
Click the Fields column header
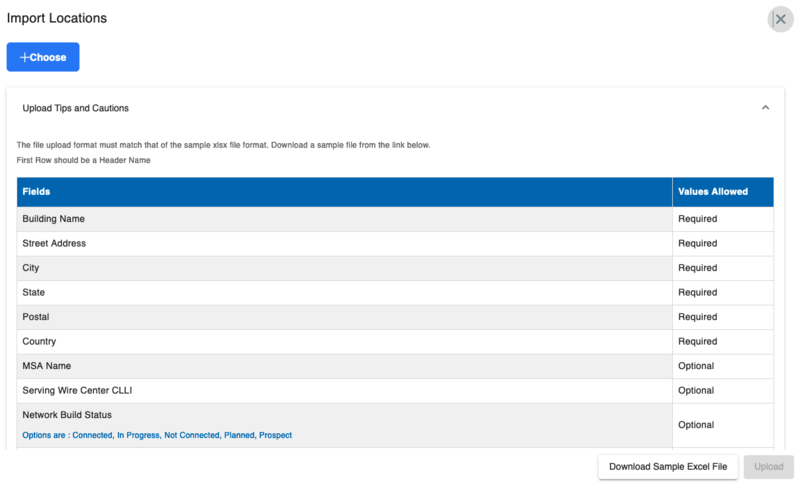coord(37,192)
